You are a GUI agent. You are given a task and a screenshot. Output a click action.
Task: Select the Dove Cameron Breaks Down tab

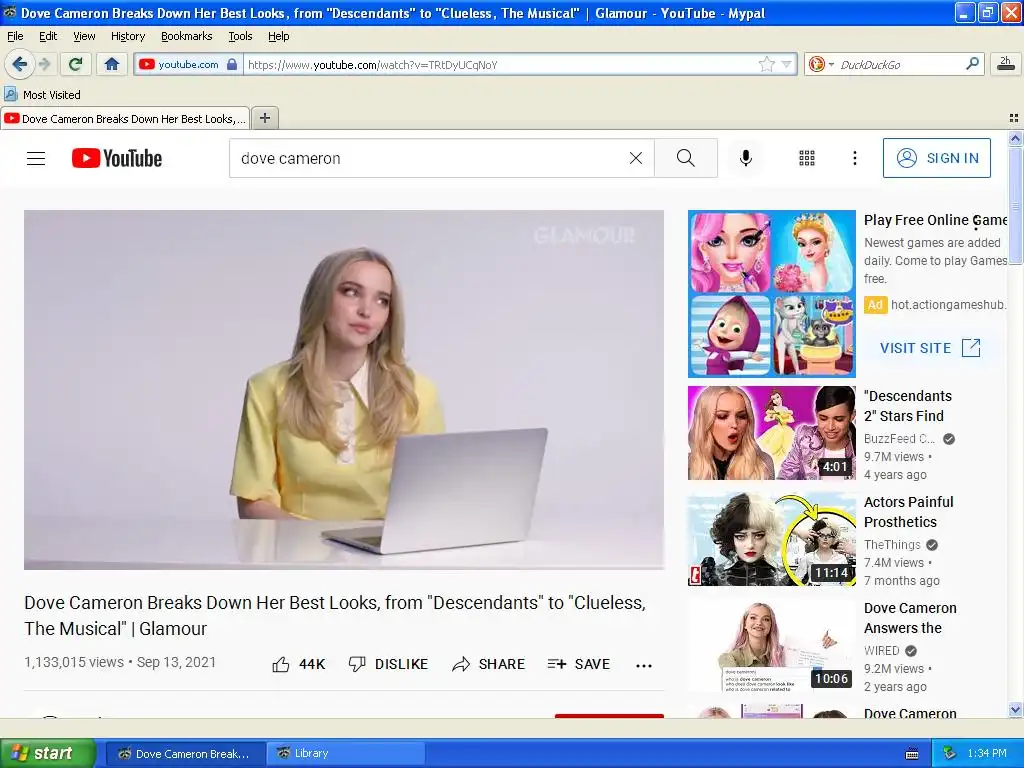(125, 118)
